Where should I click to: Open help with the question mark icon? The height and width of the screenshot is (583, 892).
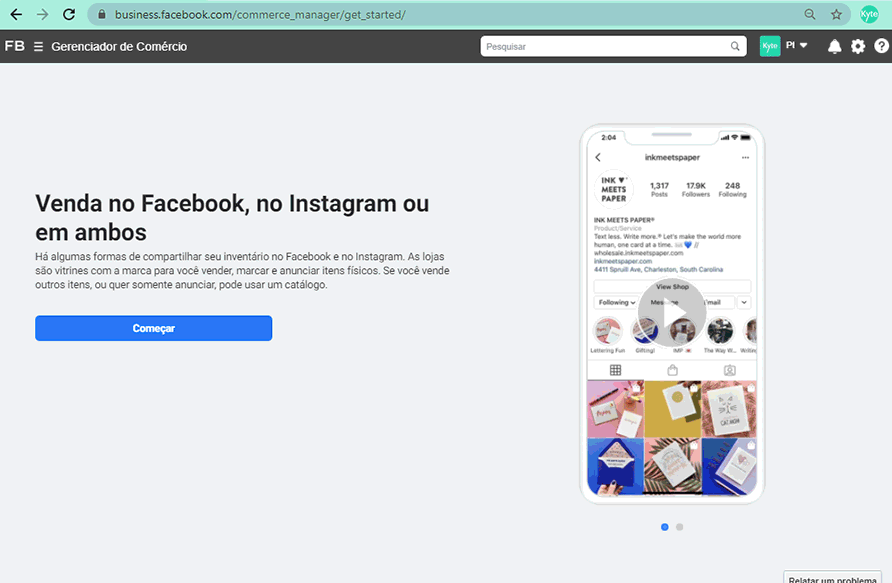tap(881, 46)
